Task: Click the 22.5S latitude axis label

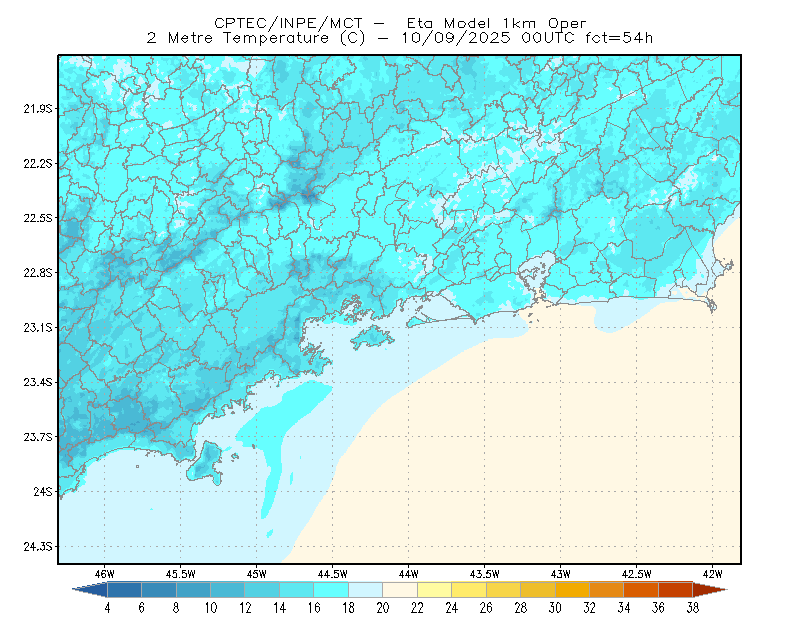Action: click(37, 218)
